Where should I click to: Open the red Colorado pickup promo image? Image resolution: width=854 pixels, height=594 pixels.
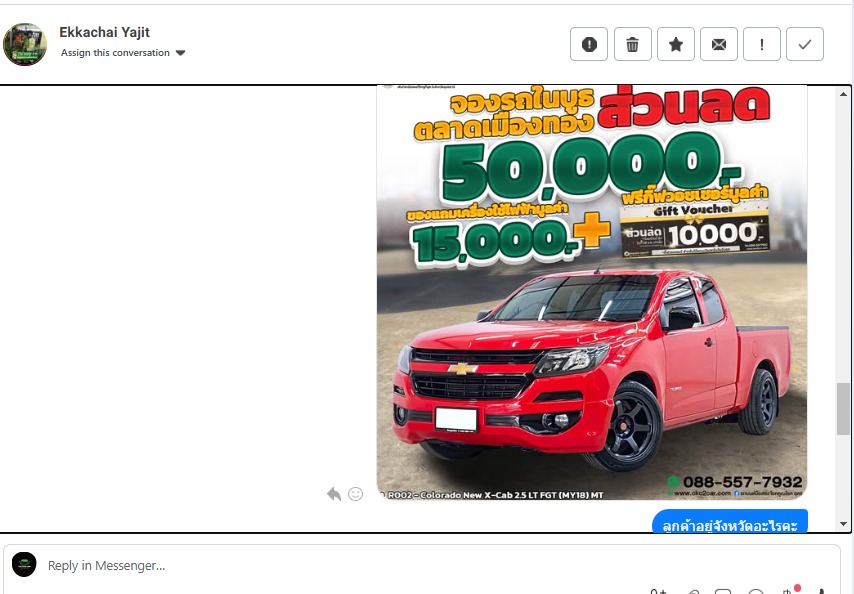[x=591, y=292]
